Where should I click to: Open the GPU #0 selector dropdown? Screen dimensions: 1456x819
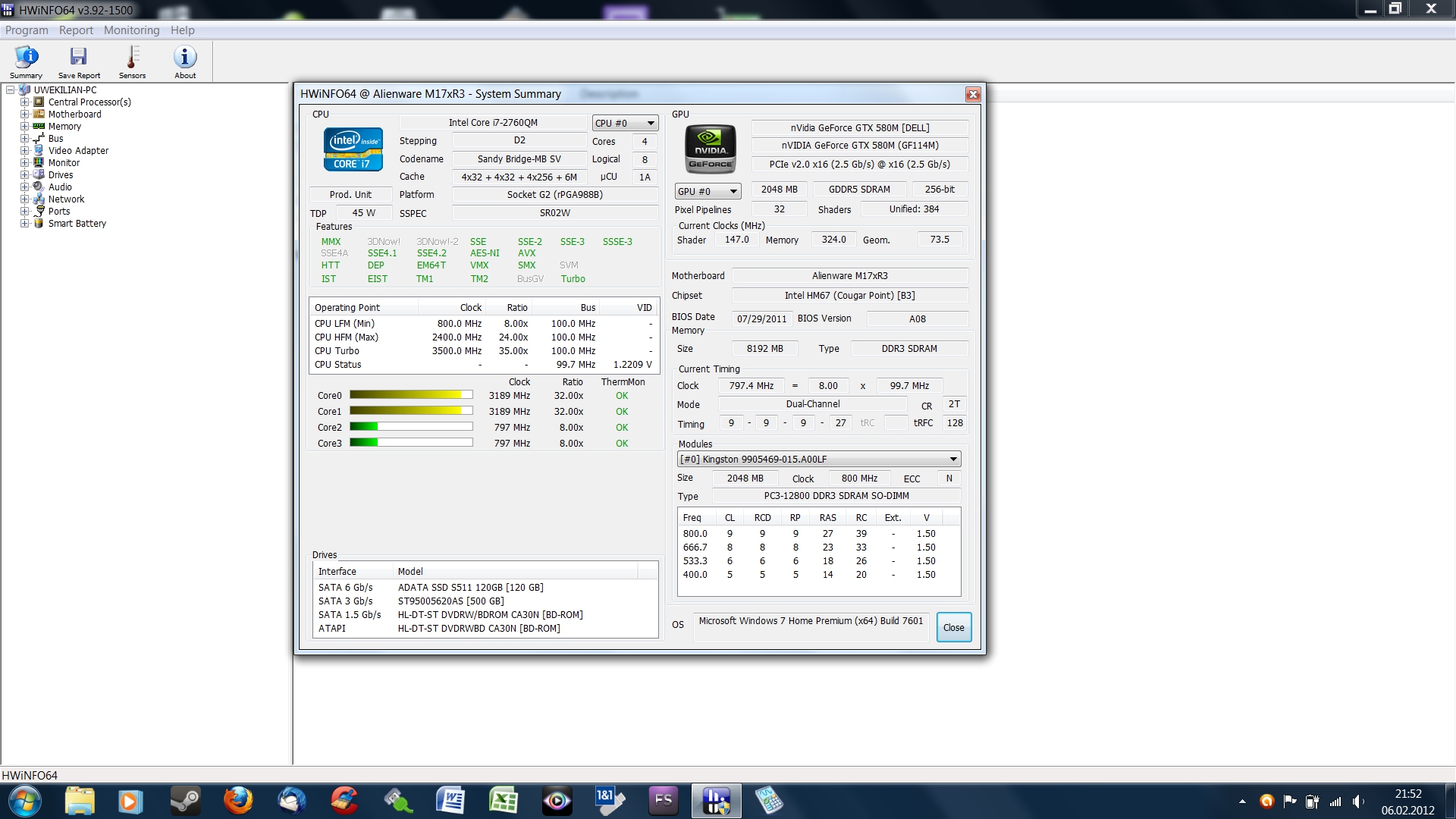pyautogui.click(x=708, y=191)
